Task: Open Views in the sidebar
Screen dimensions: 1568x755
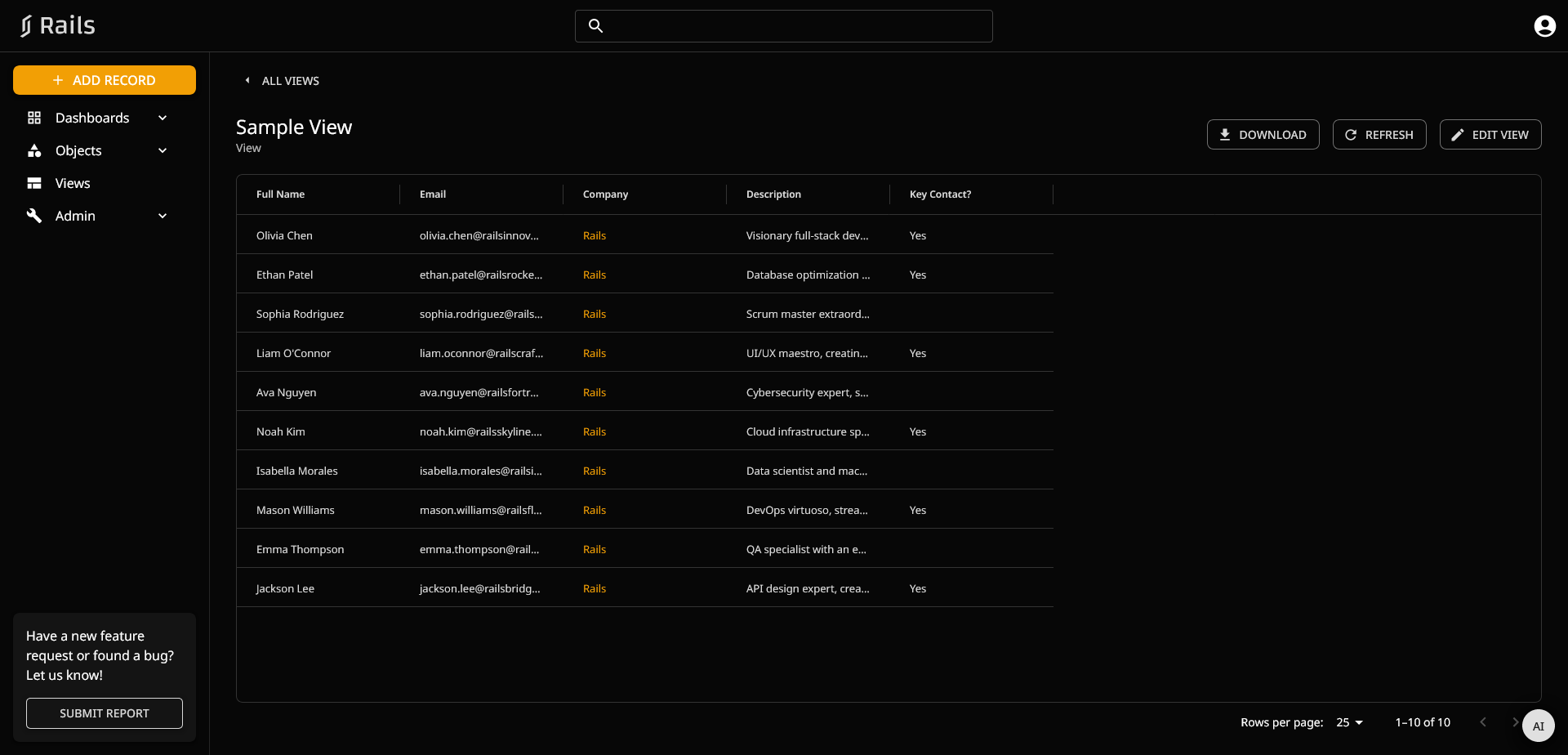Action: coord(73,183)
